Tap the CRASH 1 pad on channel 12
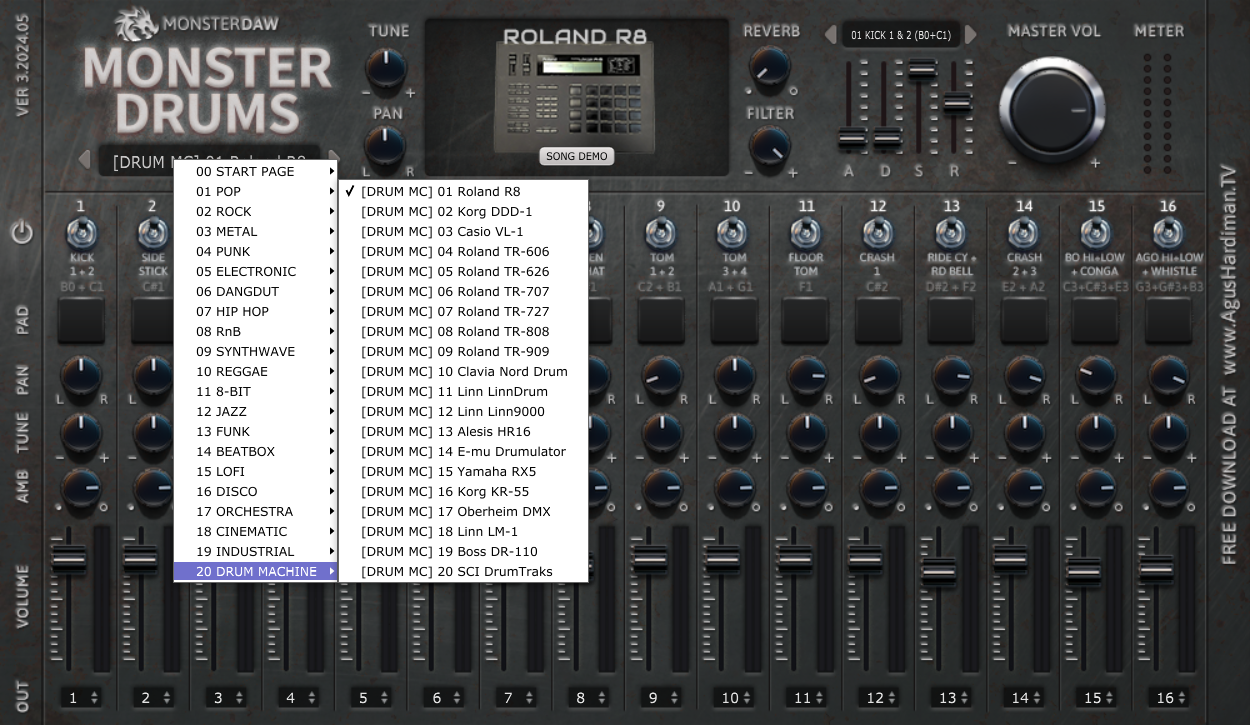Image resolution: width=1250 pixels, height=725 pixels. 878,320
